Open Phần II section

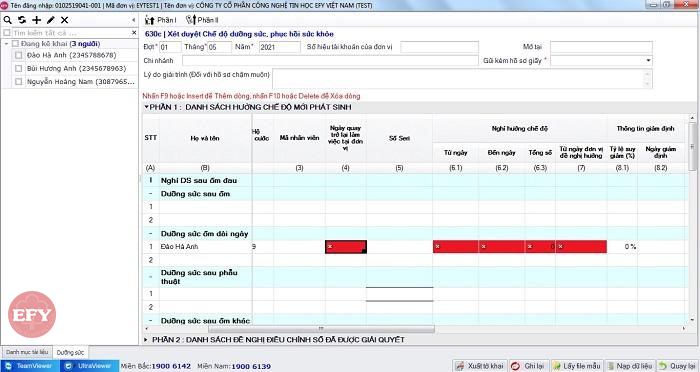pos(202,20)
